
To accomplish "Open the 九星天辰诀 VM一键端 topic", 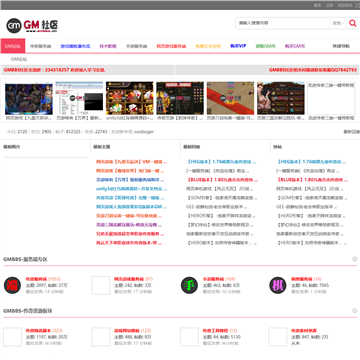I will (x=131, y=162).
